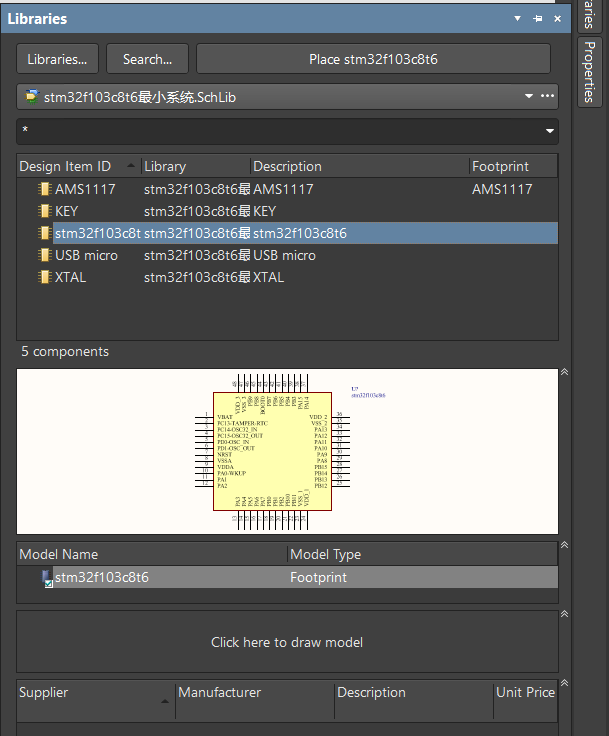Select the KEY design item
The height and width of the screenshot is (736, 609).
click(67, 211)
